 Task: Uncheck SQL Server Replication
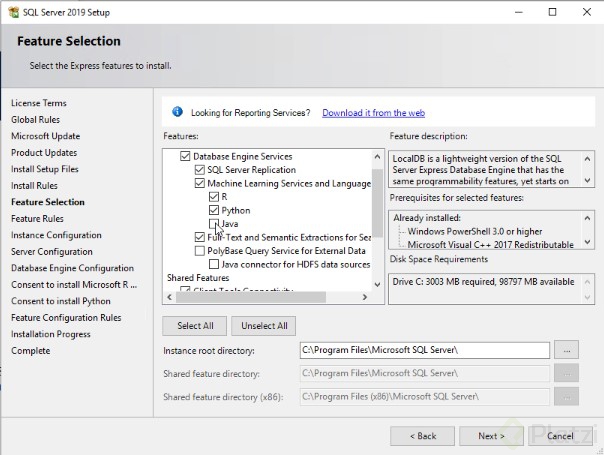tap(200, 170)
